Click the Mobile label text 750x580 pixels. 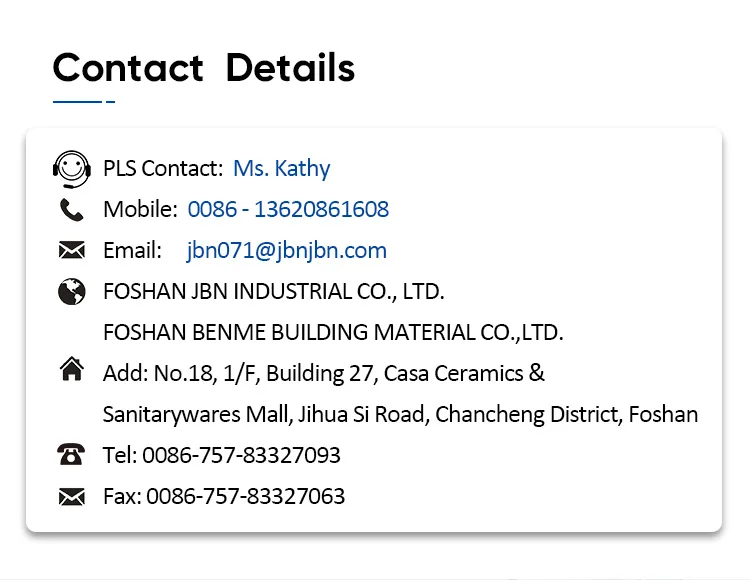click(x=140, y=210)
